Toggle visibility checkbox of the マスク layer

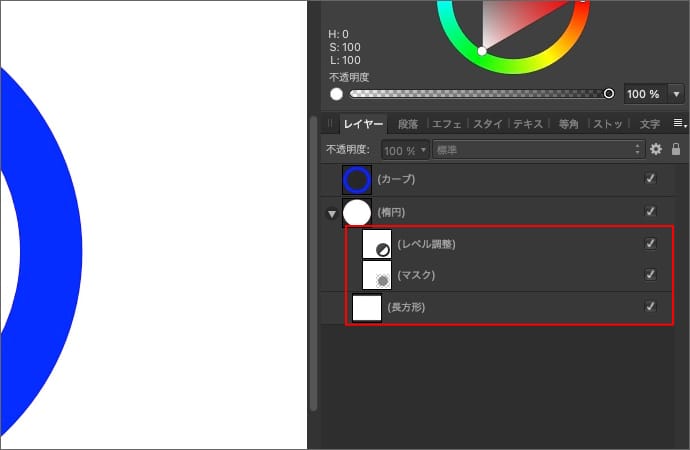click(651, 274)
